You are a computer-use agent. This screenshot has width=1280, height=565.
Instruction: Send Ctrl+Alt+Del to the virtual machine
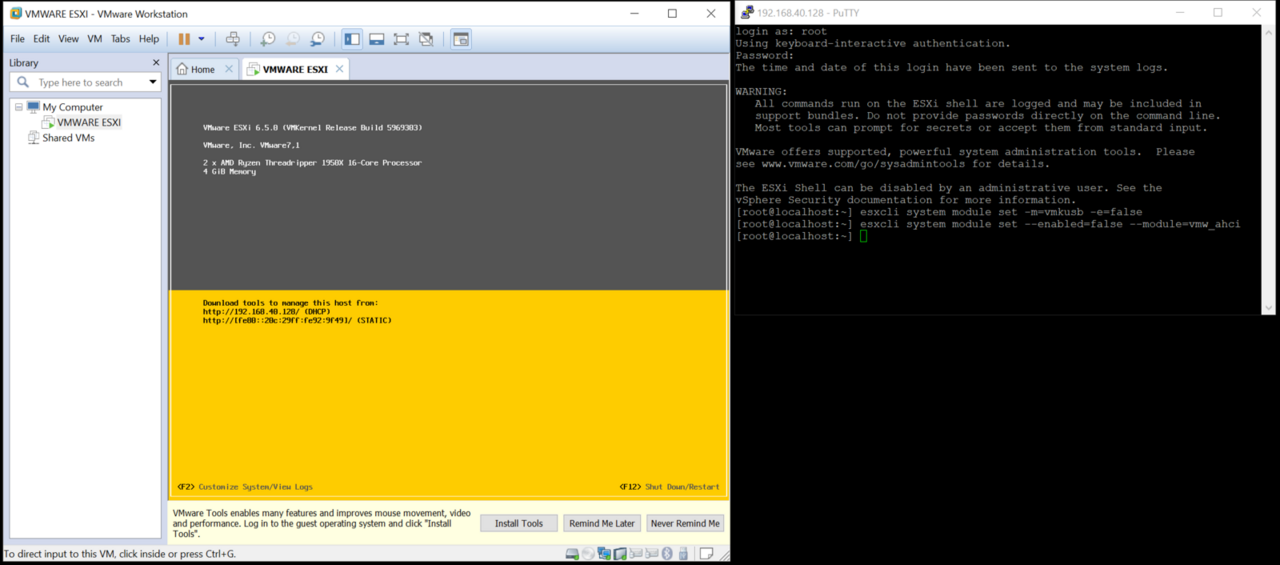[233, 39]
